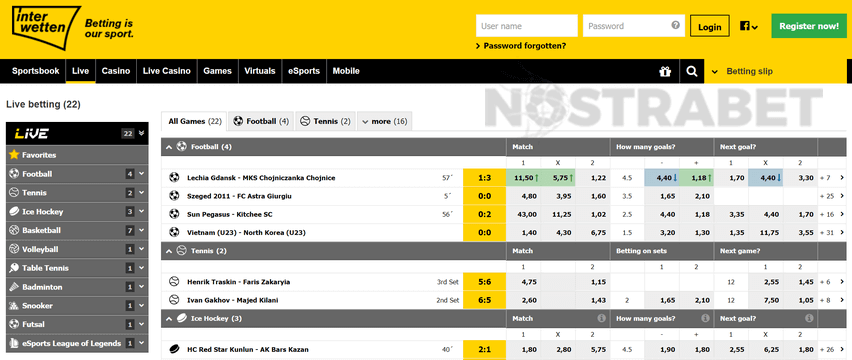The image size is (852, 360).
Task: Click the Facebook login icon
Action: (x=744, y=26)
